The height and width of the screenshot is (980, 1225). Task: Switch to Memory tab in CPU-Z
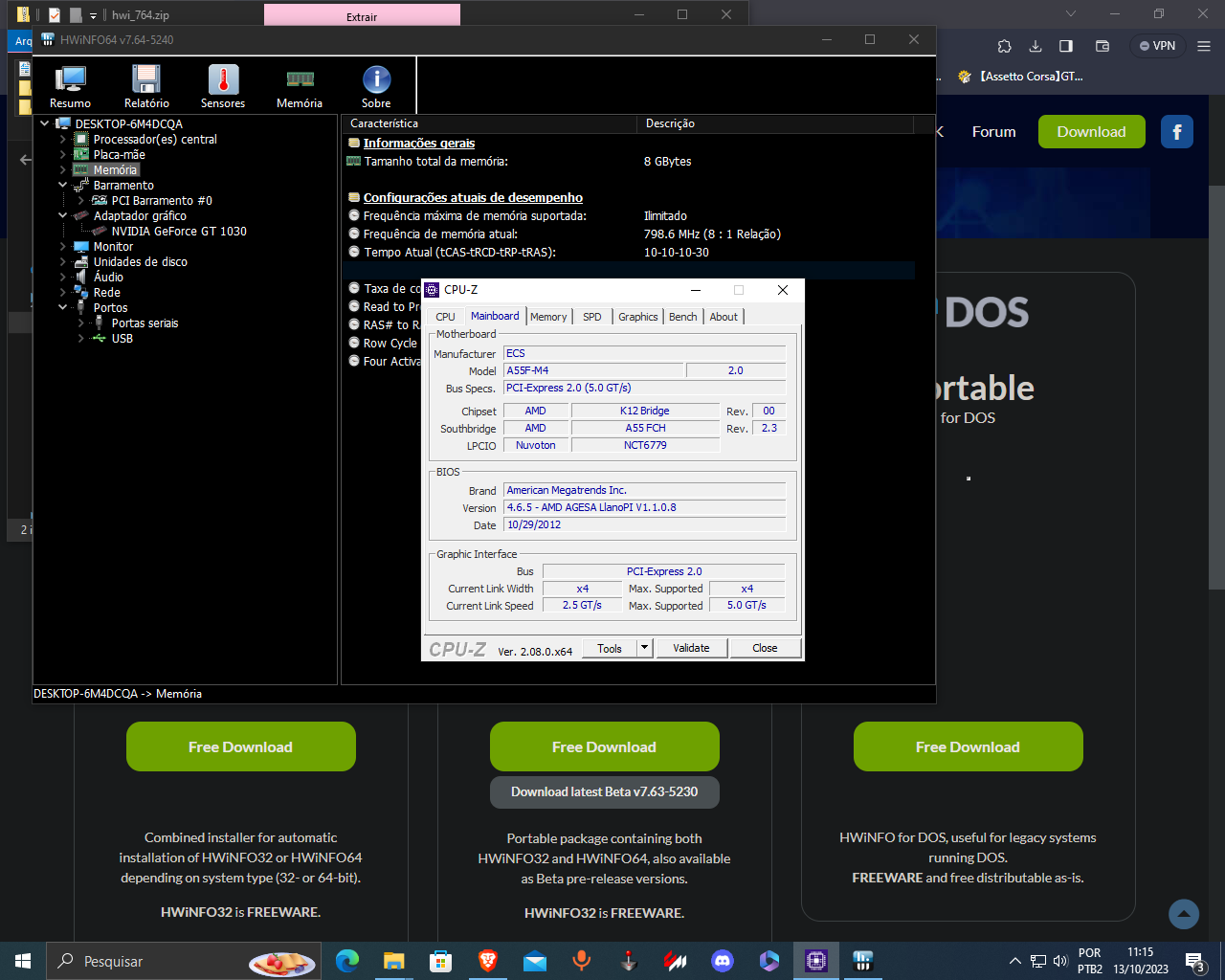(548, 317)
